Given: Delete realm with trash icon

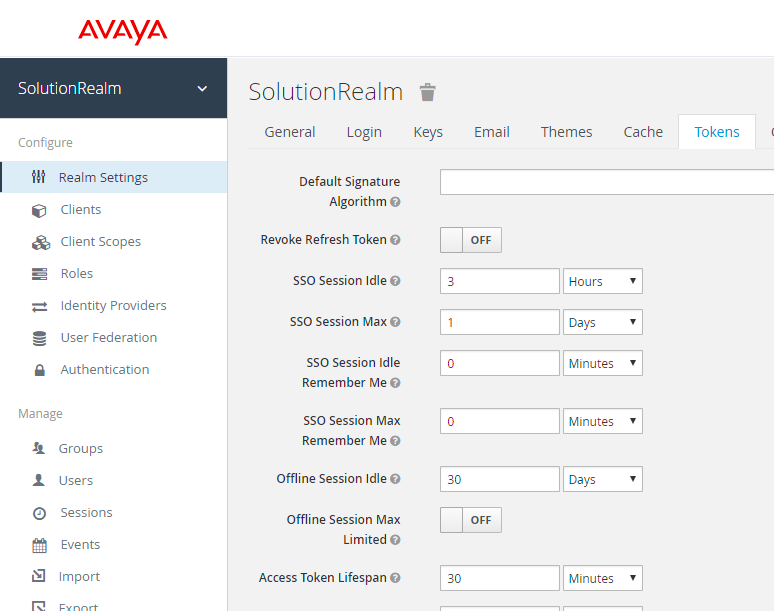Looking at the screenshot, I should 427,92.
